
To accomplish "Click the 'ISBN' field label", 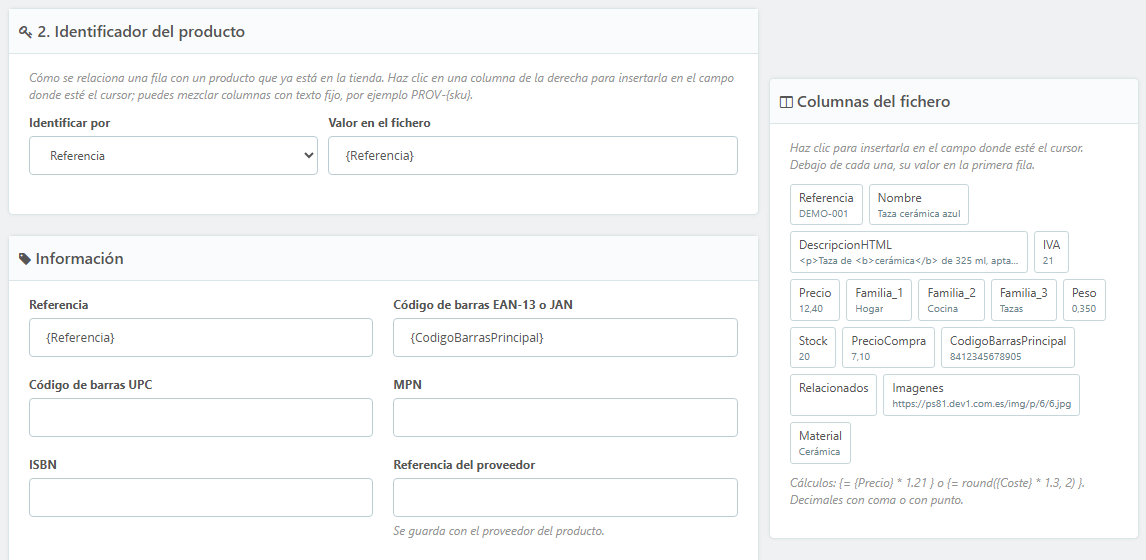I will (x=43, y=465).
